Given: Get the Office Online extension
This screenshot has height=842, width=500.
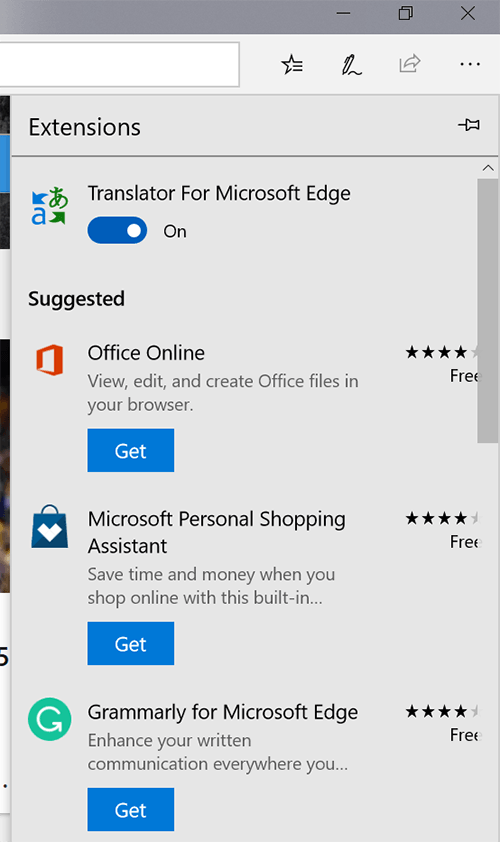Looking at the screenshot, I should (131, 451).
